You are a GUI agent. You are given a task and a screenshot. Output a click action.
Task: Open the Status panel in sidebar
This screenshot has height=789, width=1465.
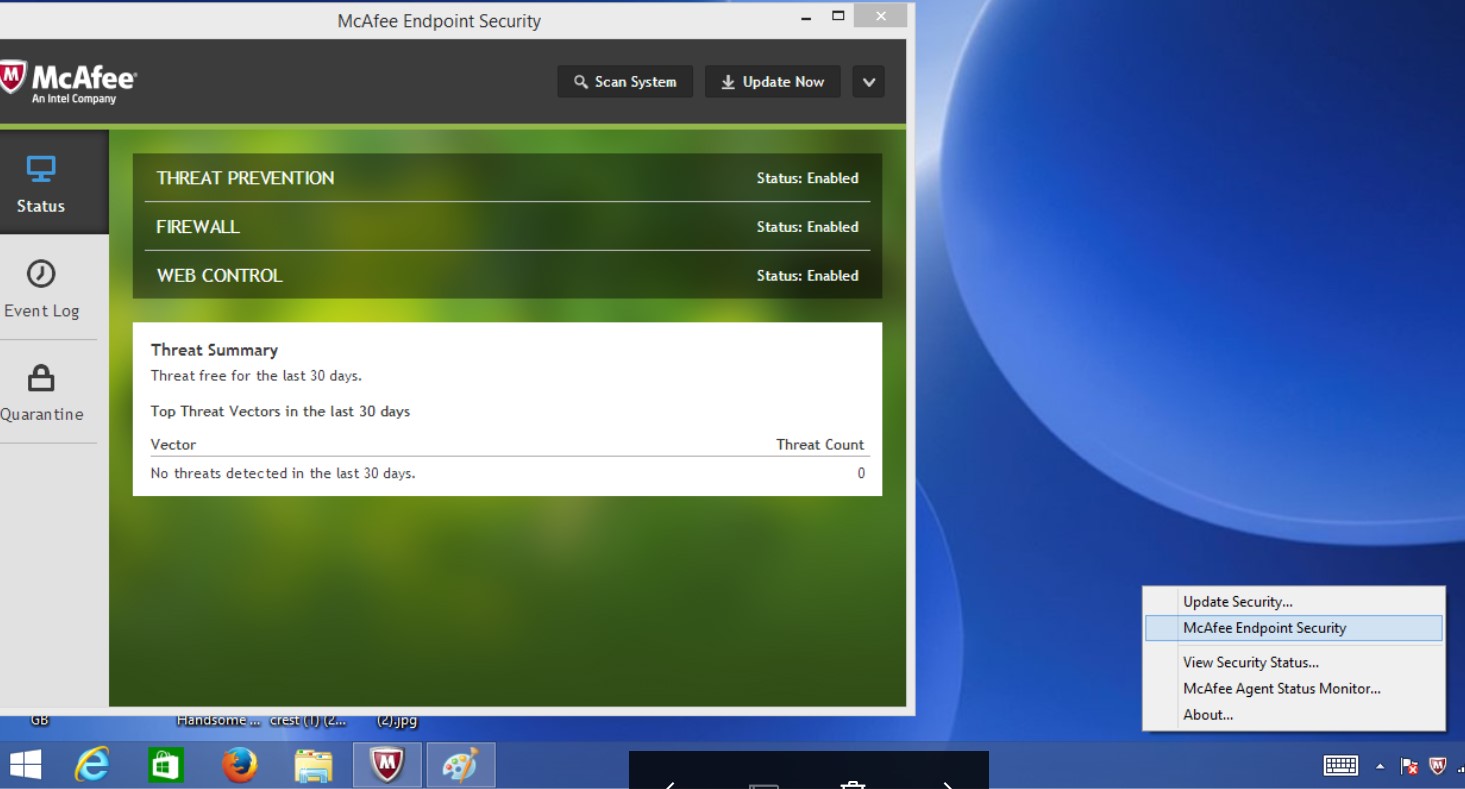tap(41, 184)
